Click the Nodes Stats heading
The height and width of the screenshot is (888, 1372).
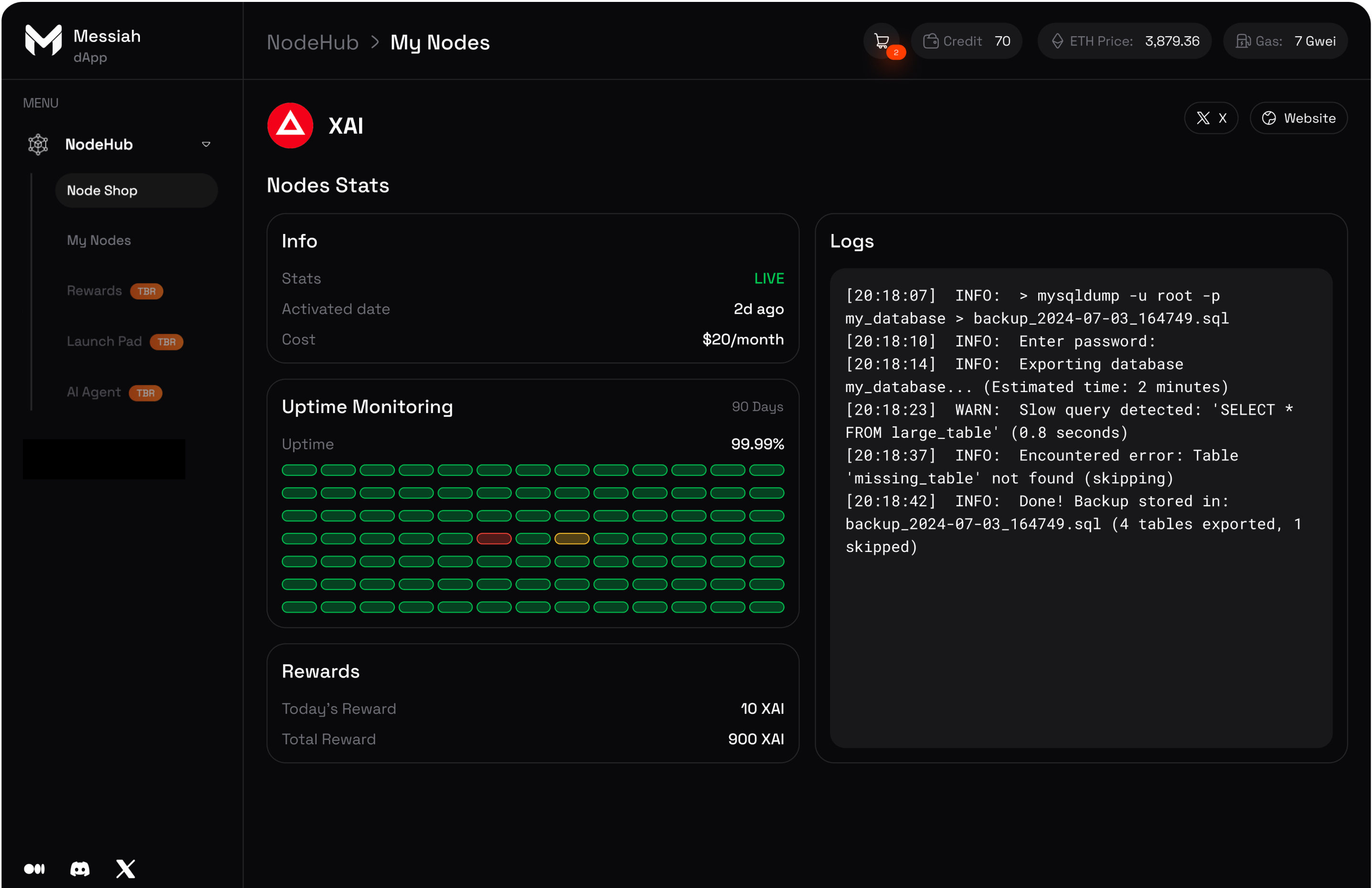tap(328, 185)
